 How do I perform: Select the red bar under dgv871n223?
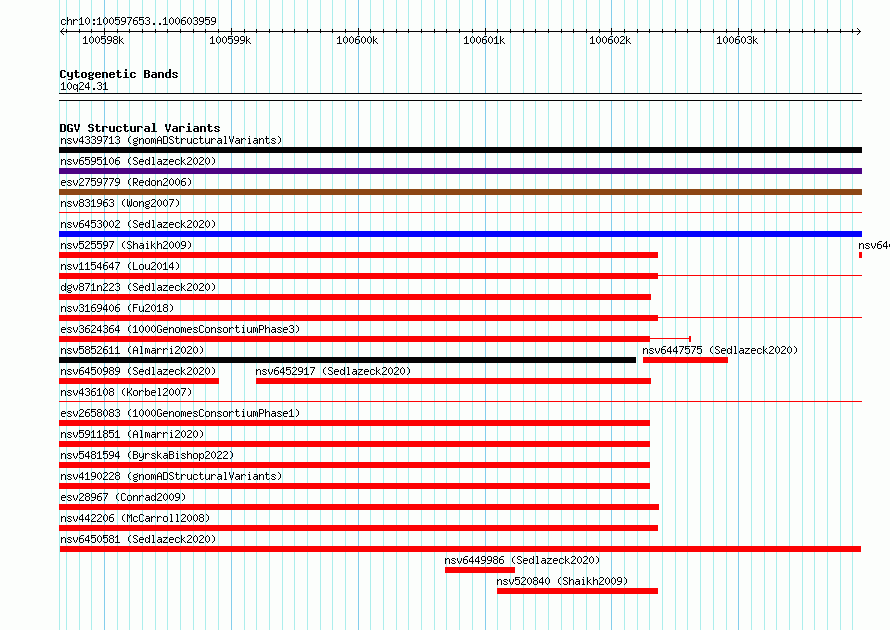pos(355,297)
